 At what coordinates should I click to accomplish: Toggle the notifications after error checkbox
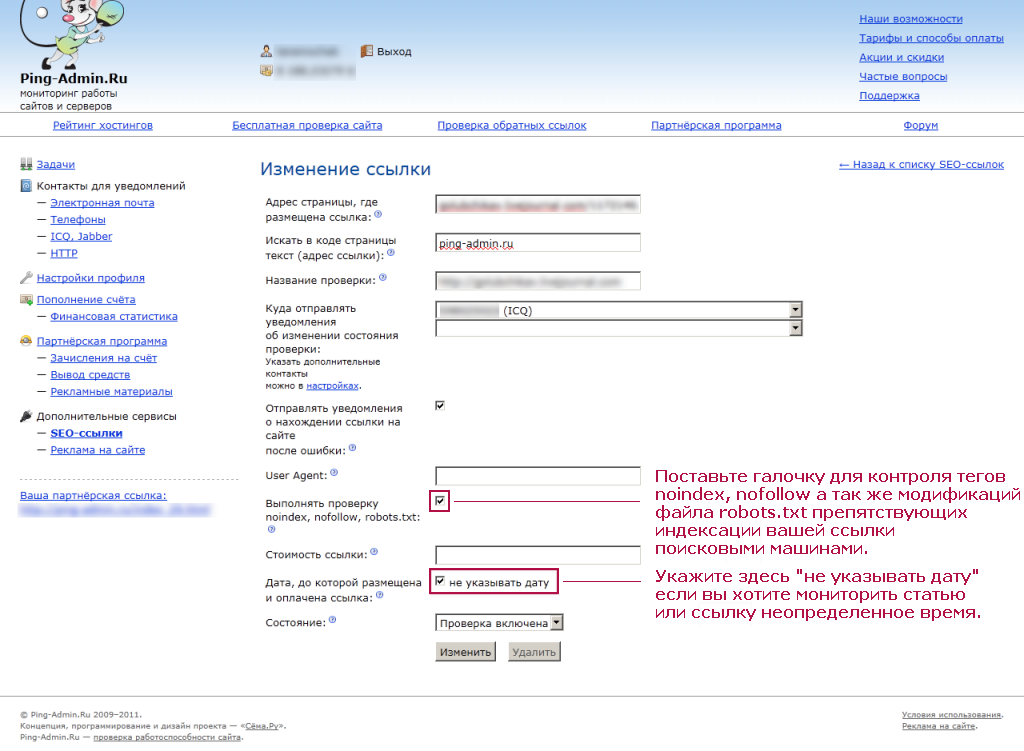[440, 406]
